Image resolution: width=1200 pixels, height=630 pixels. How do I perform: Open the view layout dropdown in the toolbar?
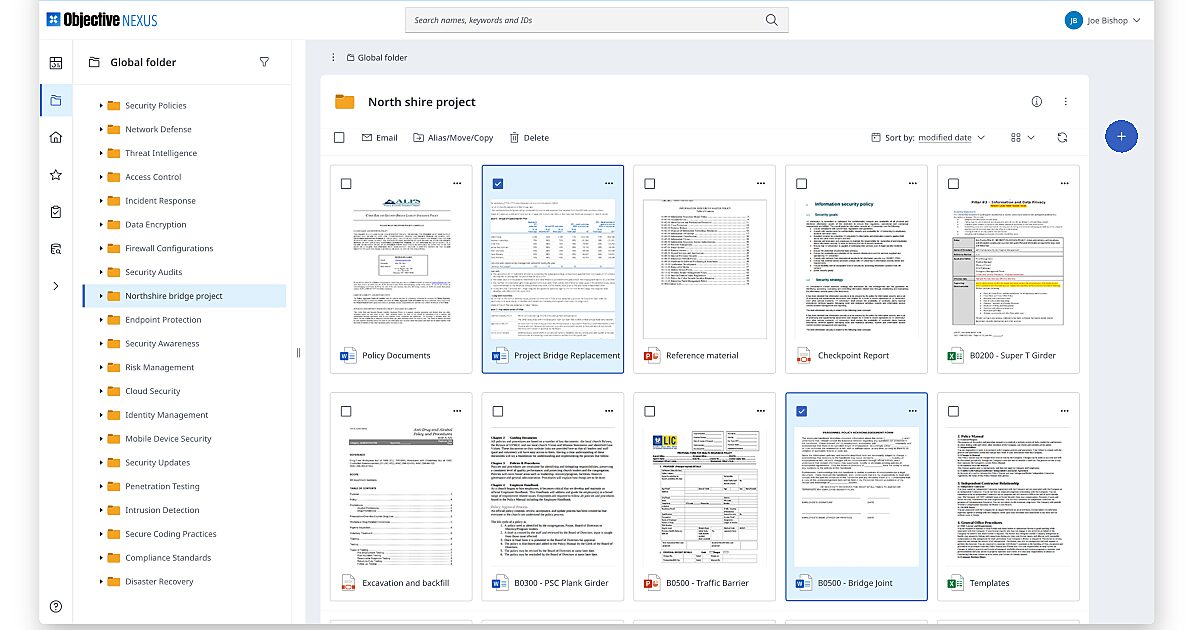(x=1022, y=137)
